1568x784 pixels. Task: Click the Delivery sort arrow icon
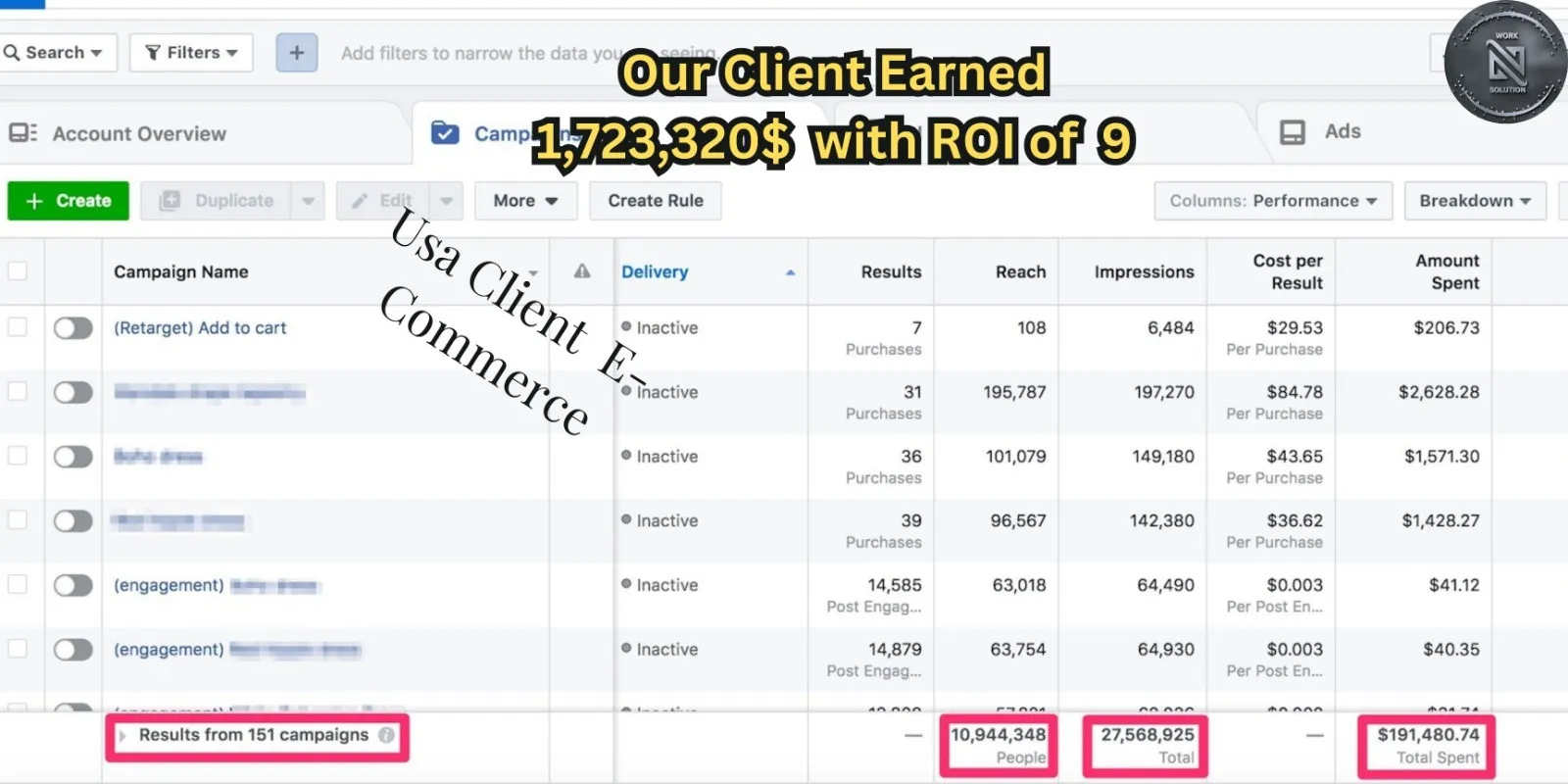click(x=790, y=272)
